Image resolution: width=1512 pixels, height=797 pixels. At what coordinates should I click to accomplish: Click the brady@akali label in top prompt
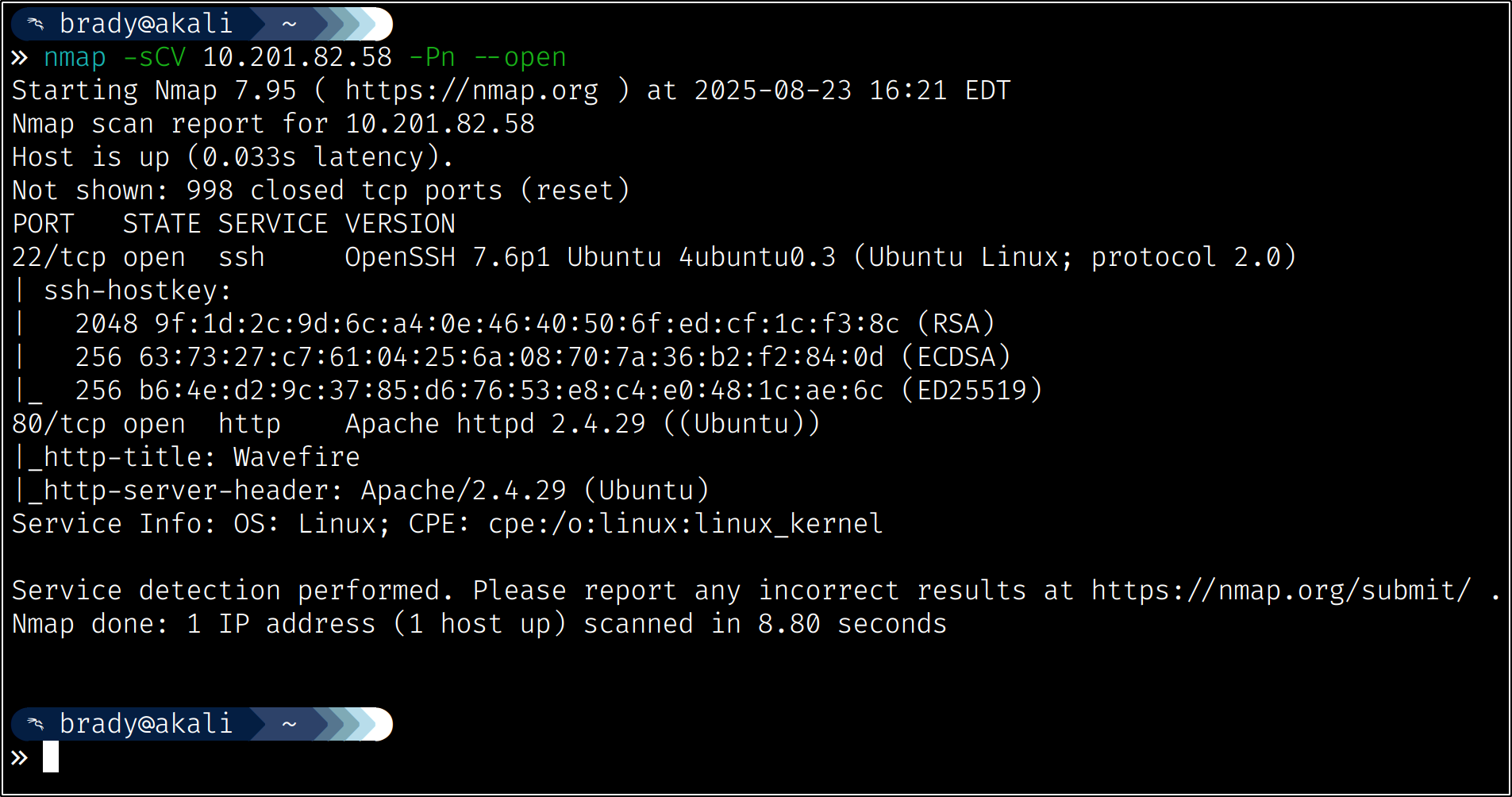[x=146, y=24]
